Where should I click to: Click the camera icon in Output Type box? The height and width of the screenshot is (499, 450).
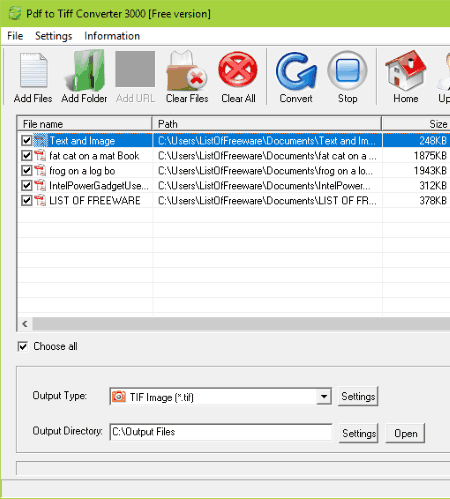[x=119, y=396]
